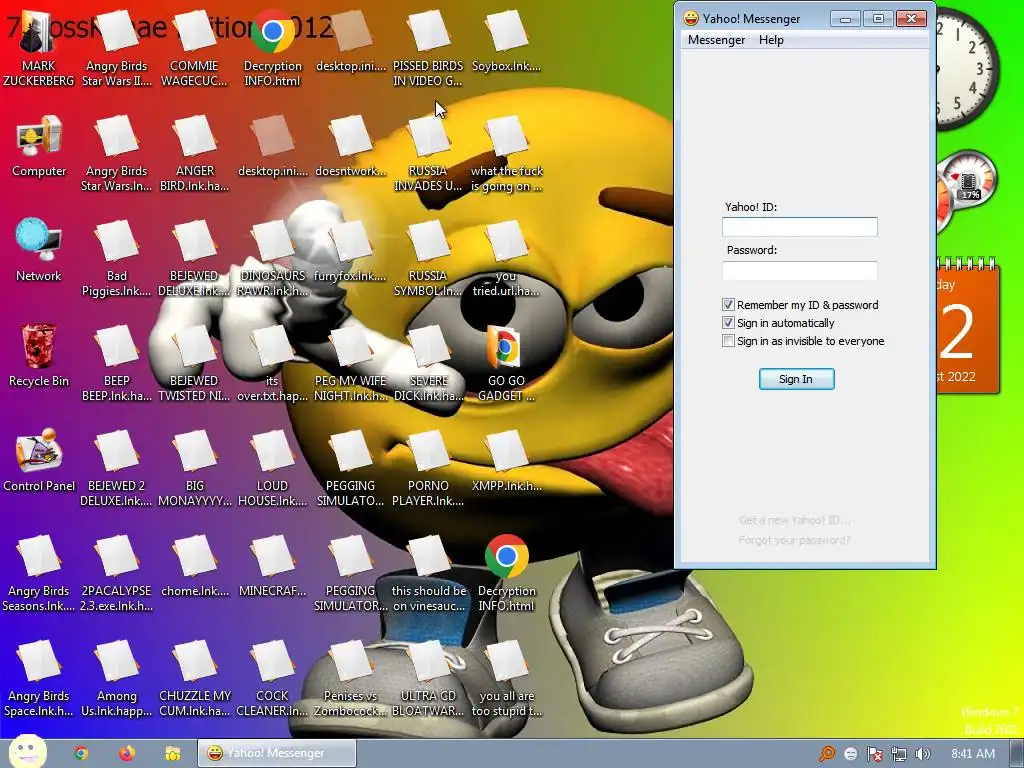Open the volume speaker tray icon
Screen dimensions: 1024x768
pos(923,754)
